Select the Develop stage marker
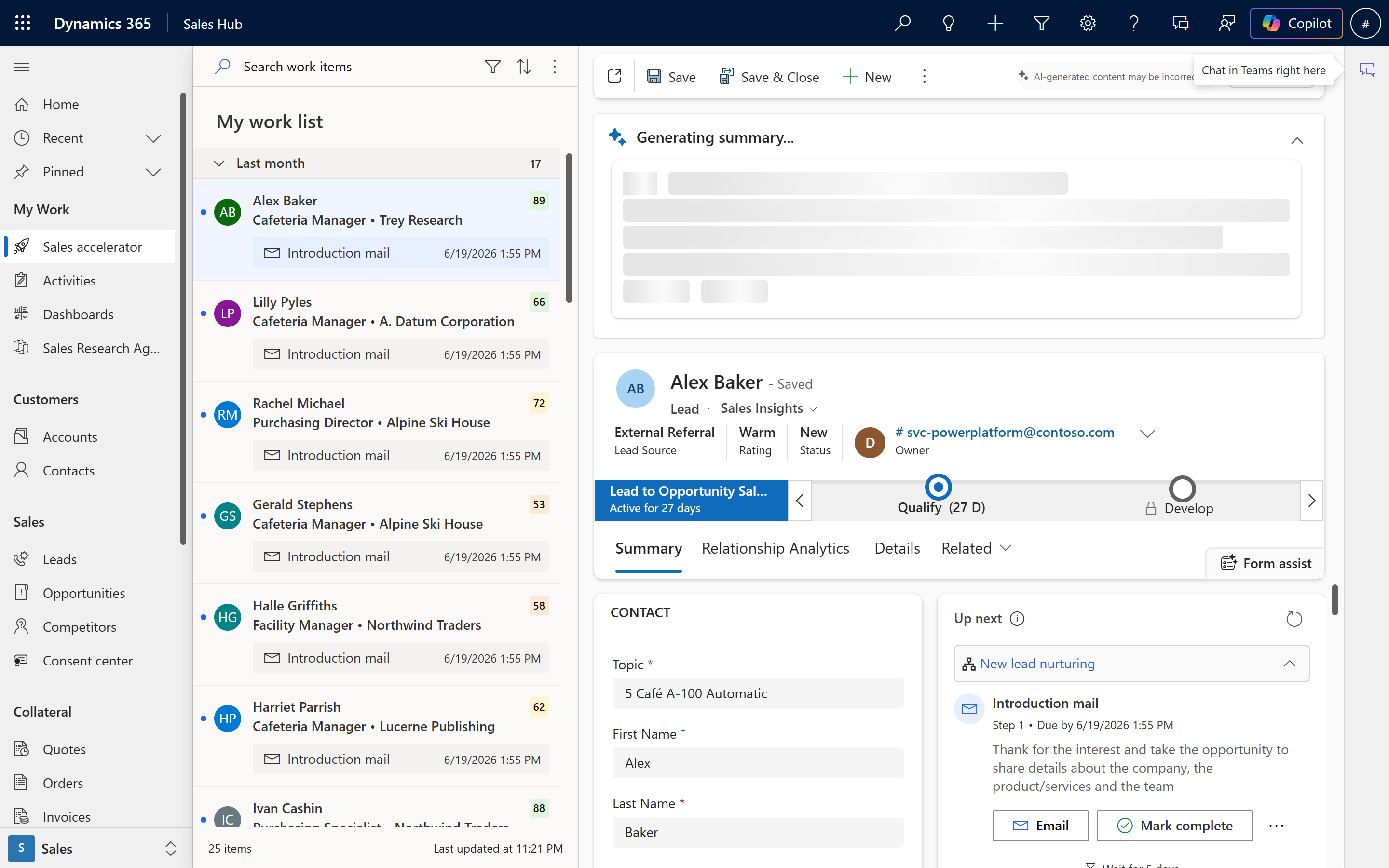The image size is (1389, 868). [x=1183, y=488]
